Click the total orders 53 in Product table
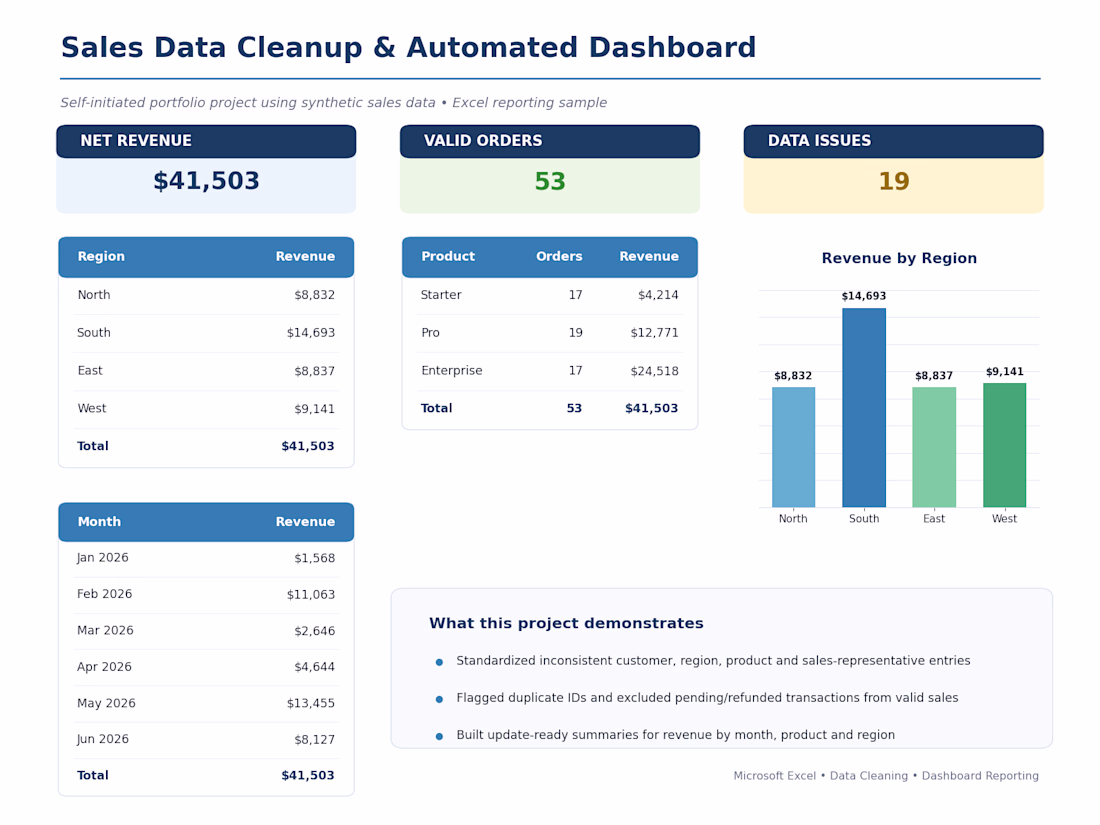 tap(575, 408)
